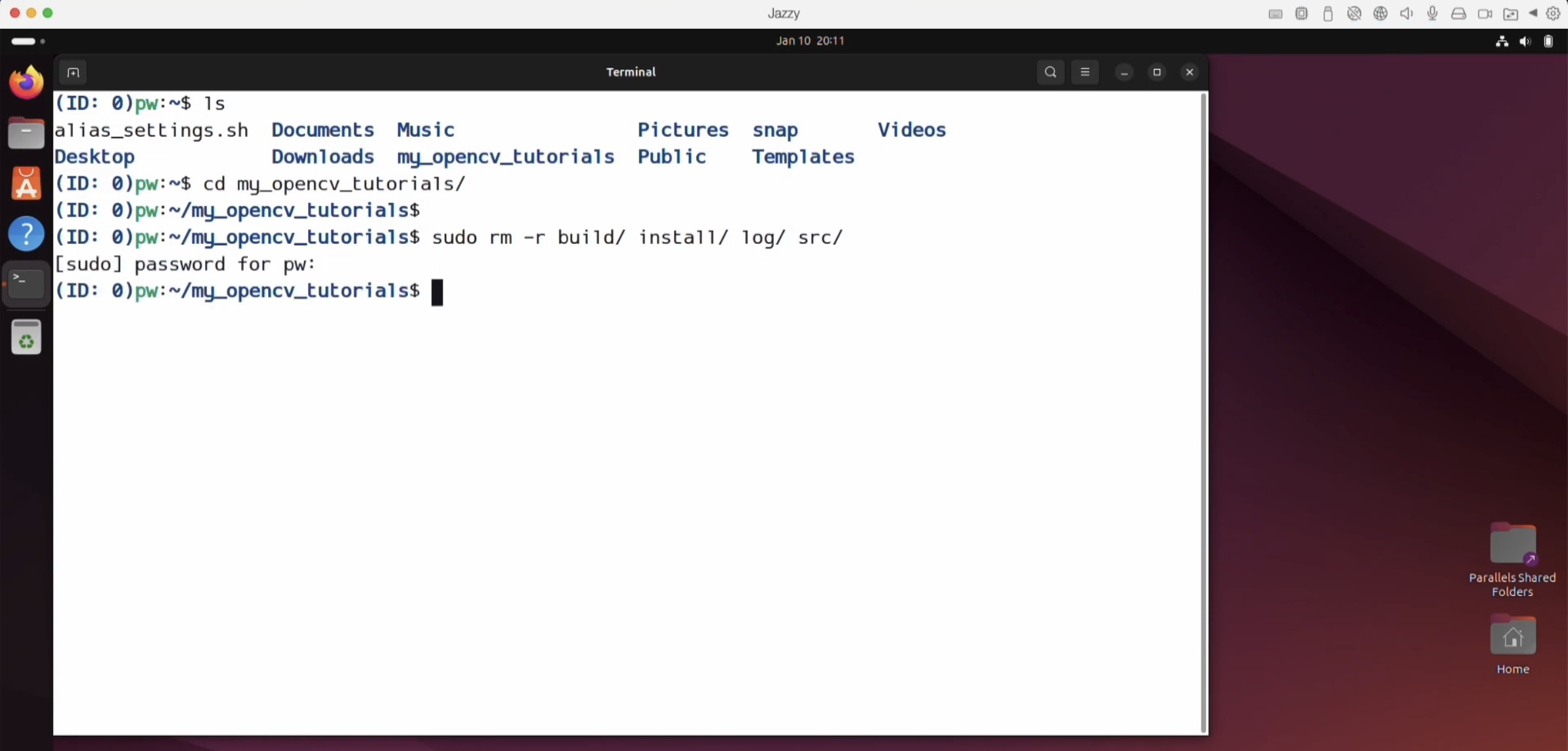Open Parallels USB device icon

1328,14
